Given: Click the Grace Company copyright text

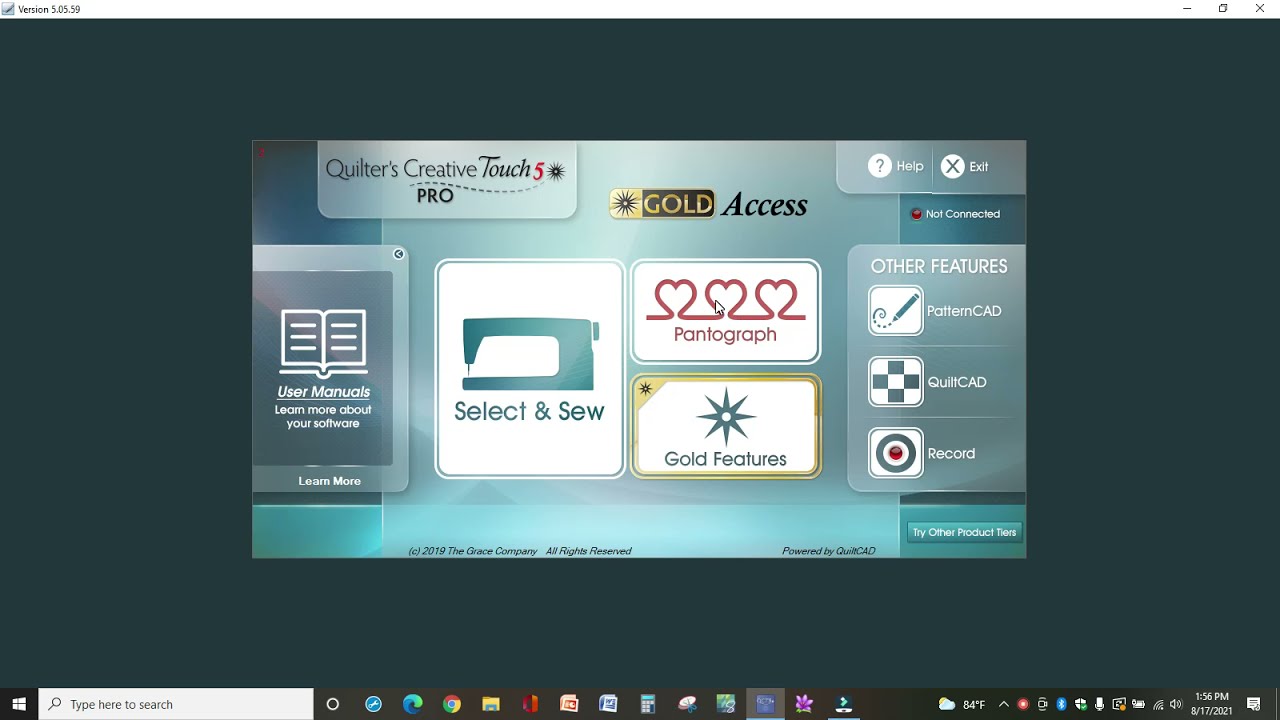Looking at the screenshot, I should pos(520,551).
